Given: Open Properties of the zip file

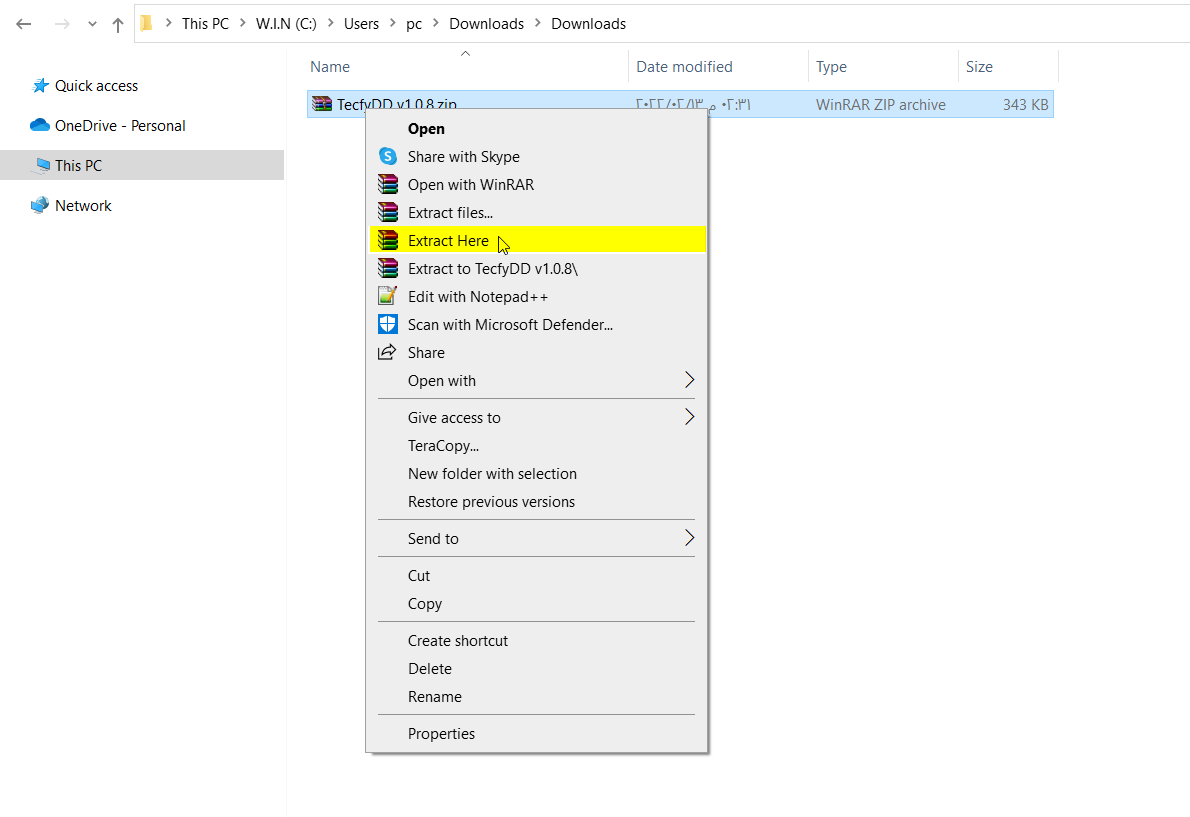Looking at the screenshot, I should 441,734.
